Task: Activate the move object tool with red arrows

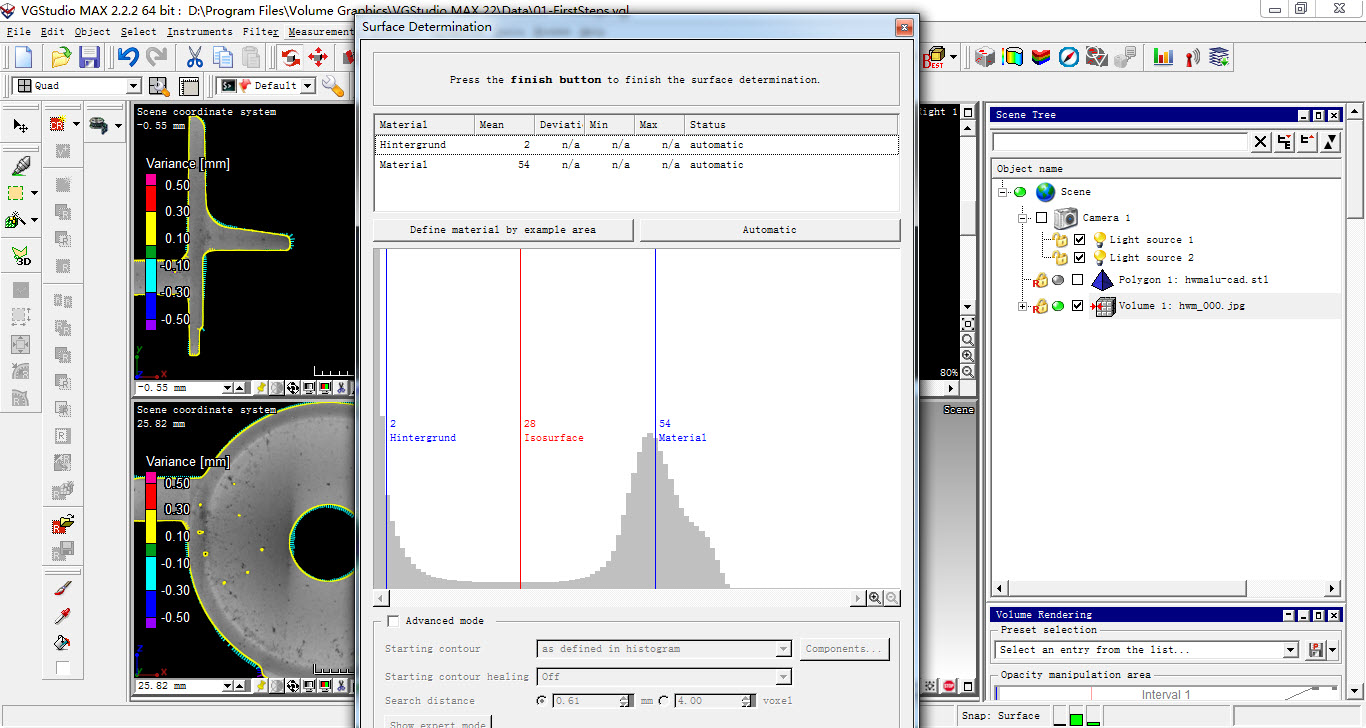Action: (318, 57)
